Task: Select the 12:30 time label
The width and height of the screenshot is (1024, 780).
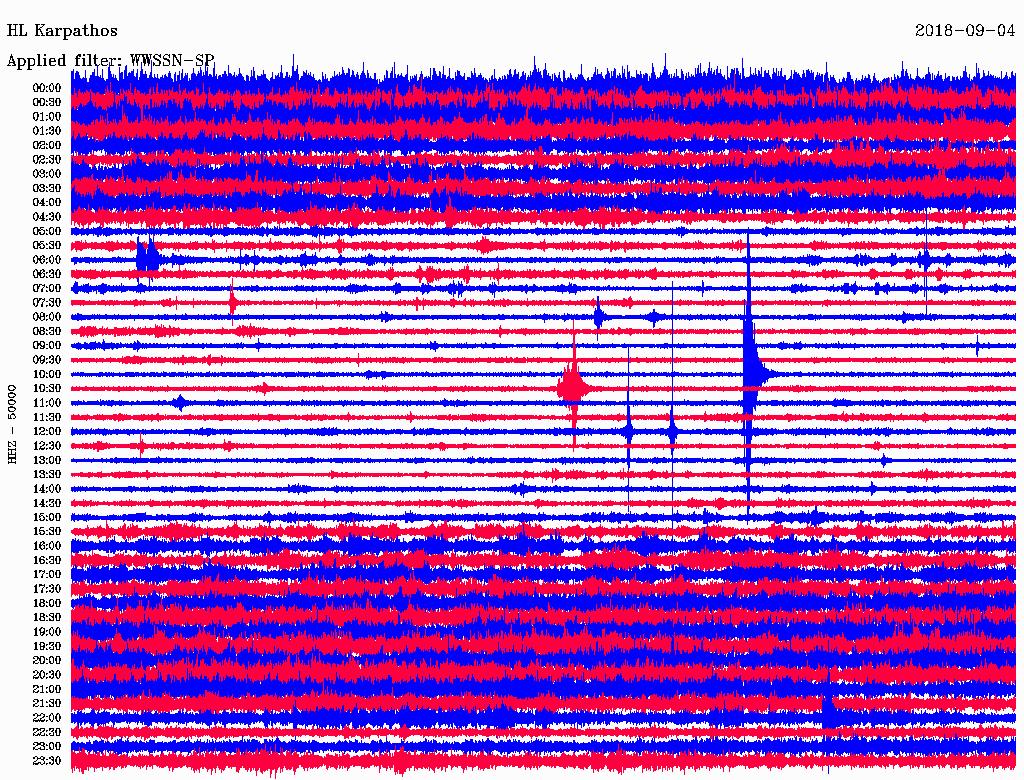Action: pyautogui.click(x=47, y=446)
